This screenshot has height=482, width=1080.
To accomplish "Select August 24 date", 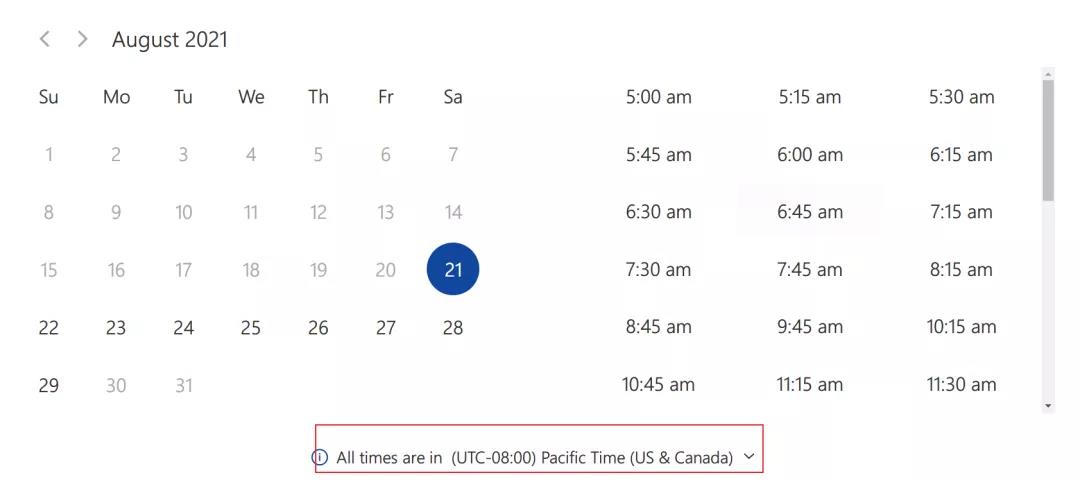I will (x=183, y=328).
